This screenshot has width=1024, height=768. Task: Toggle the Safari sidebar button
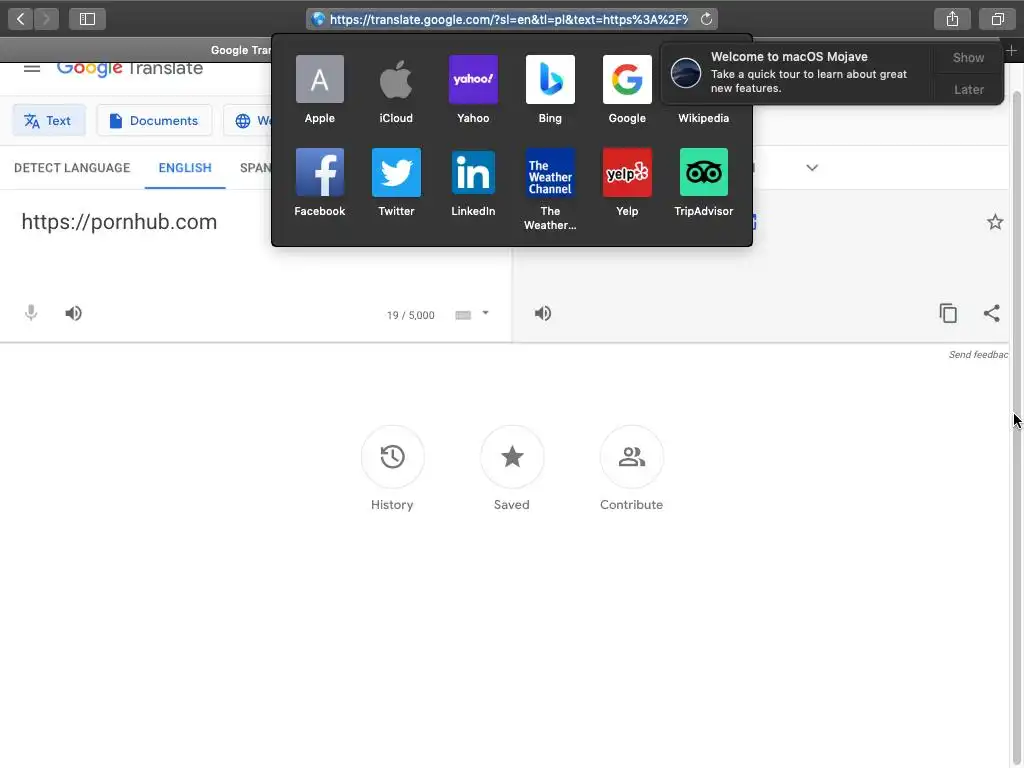pyautogui.click(x=87, y=19)
